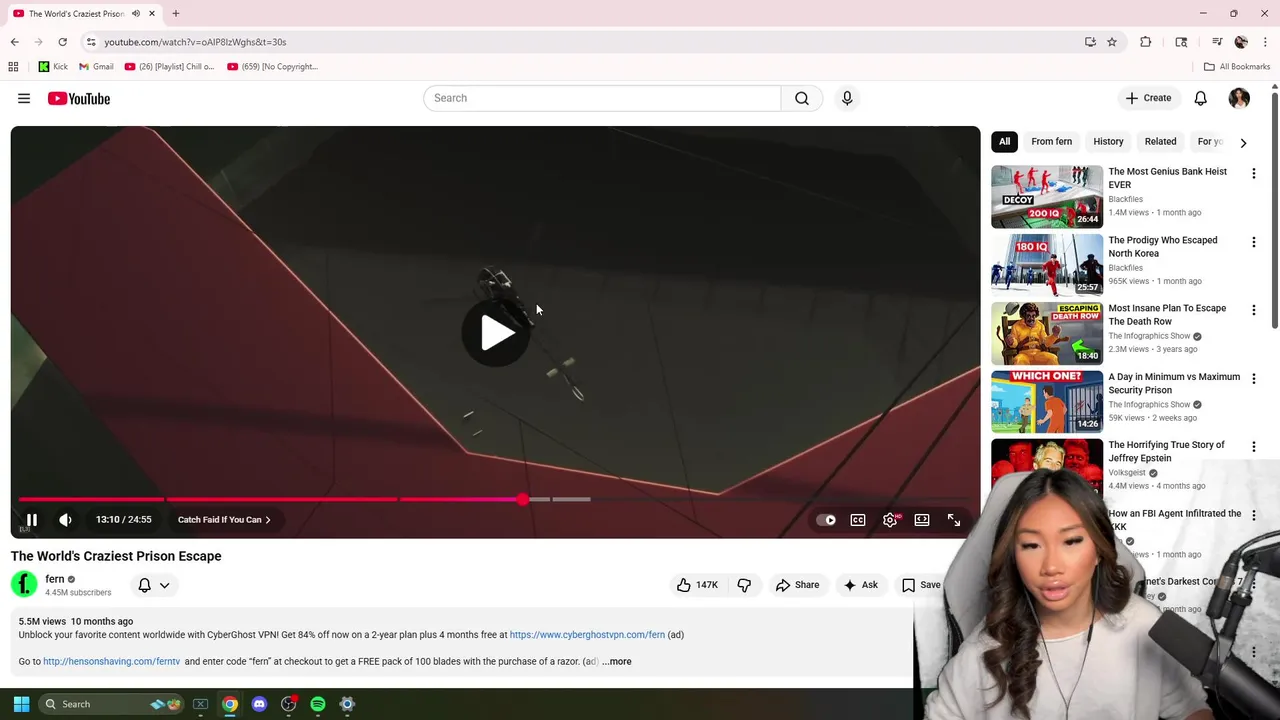Open The Most Genius Bank Heist thumbnail
The image size is (1280, 720).
[x=1047, y=197]
